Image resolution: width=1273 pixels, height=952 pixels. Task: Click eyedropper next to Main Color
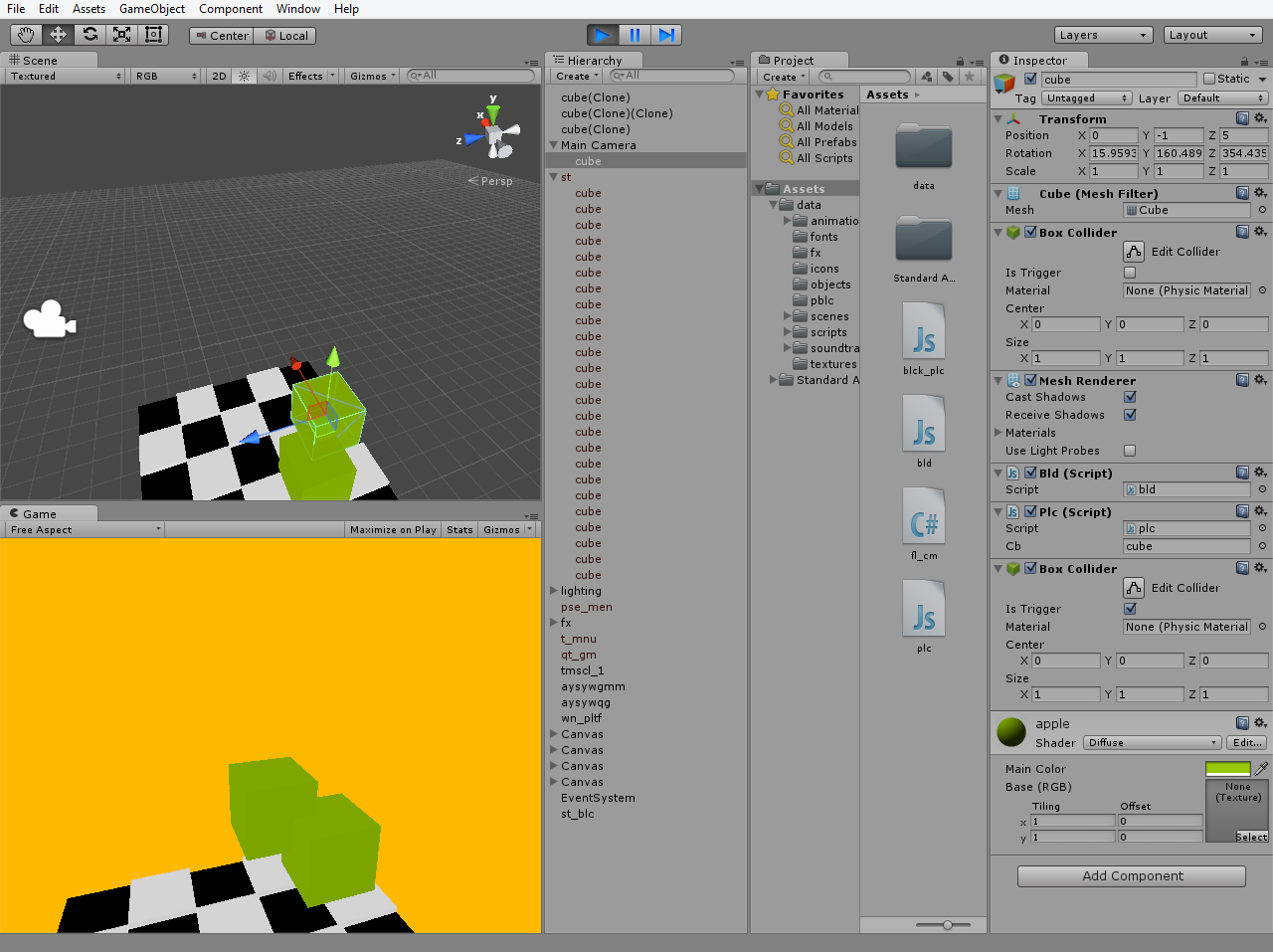[x=1261, y=769]
